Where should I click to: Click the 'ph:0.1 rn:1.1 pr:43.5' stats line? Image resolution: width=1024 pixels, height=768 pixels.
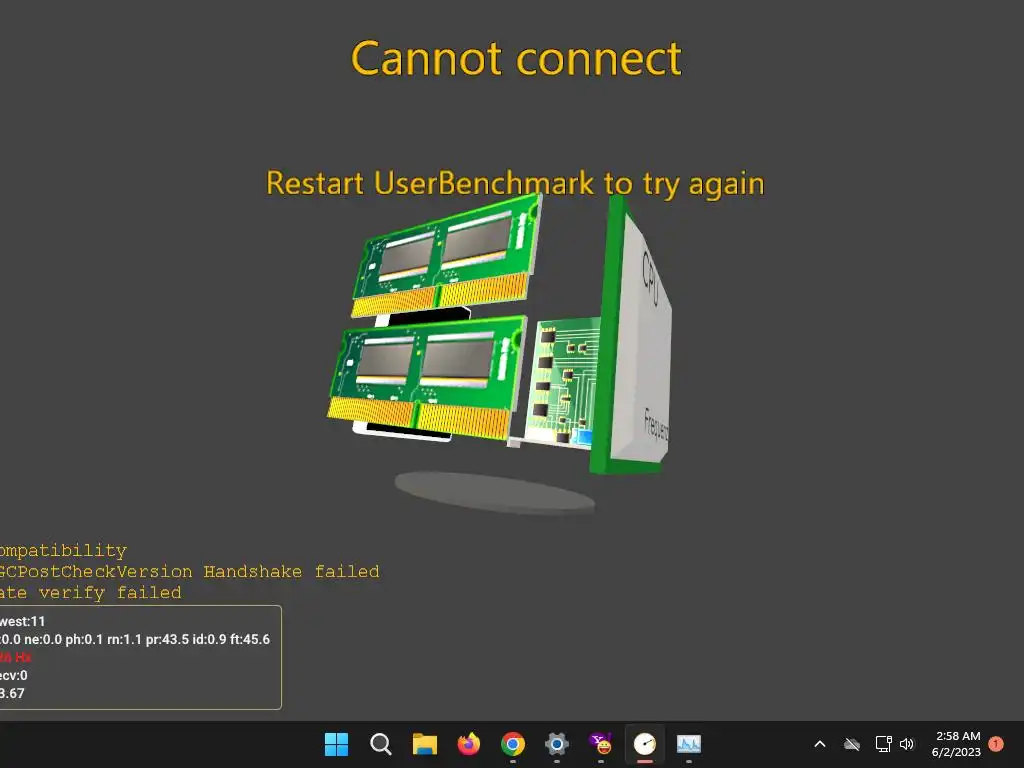135,639
